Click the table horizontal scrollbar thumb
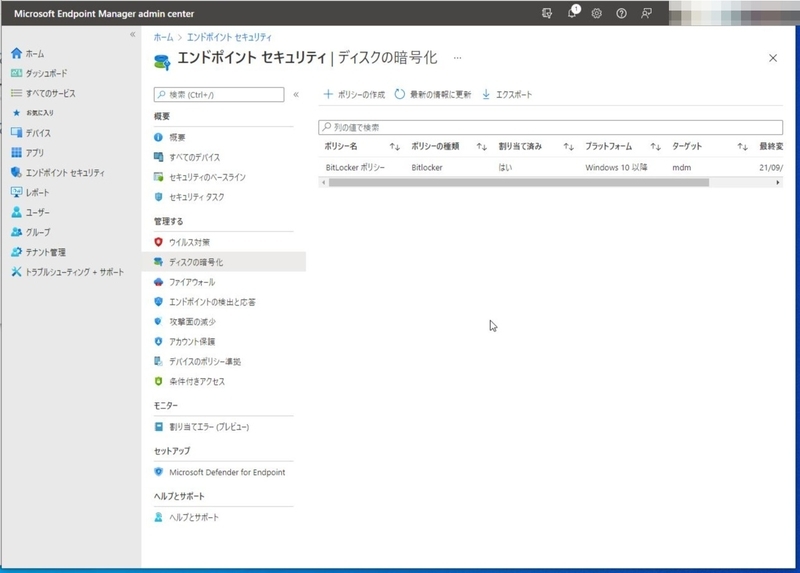This screenshot has width=800, height=573. click(519, 182)
